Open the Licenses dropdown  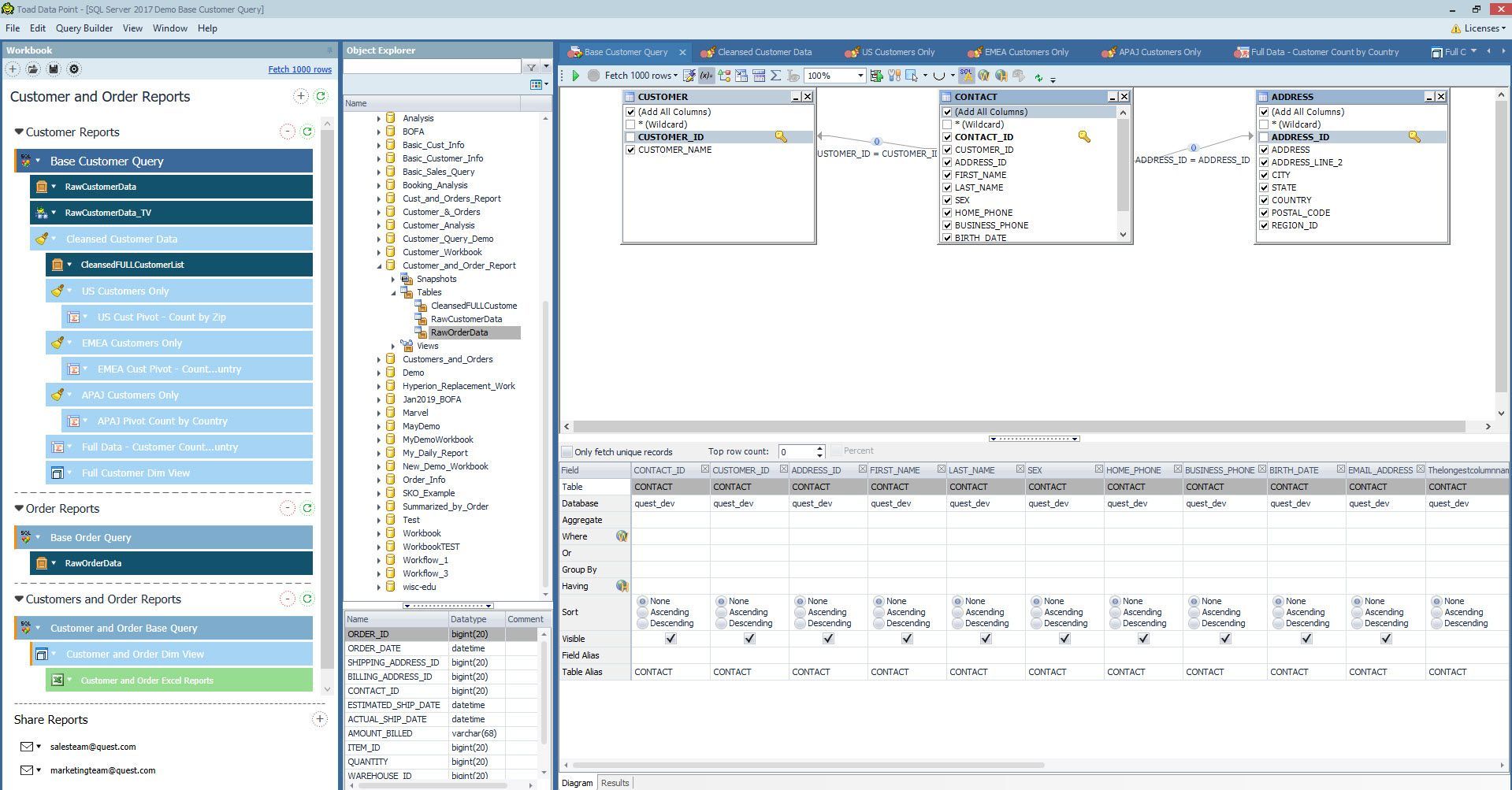(1480, 28)
